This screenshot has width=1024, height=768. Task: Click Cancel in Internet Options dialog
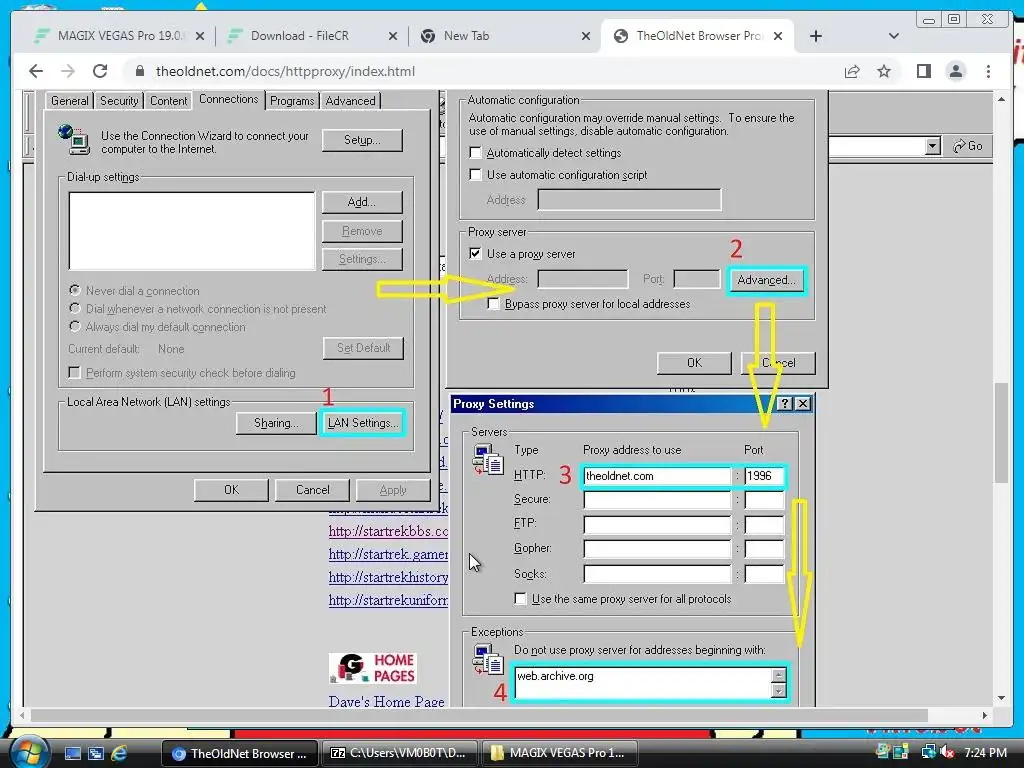tap(312, 490)
